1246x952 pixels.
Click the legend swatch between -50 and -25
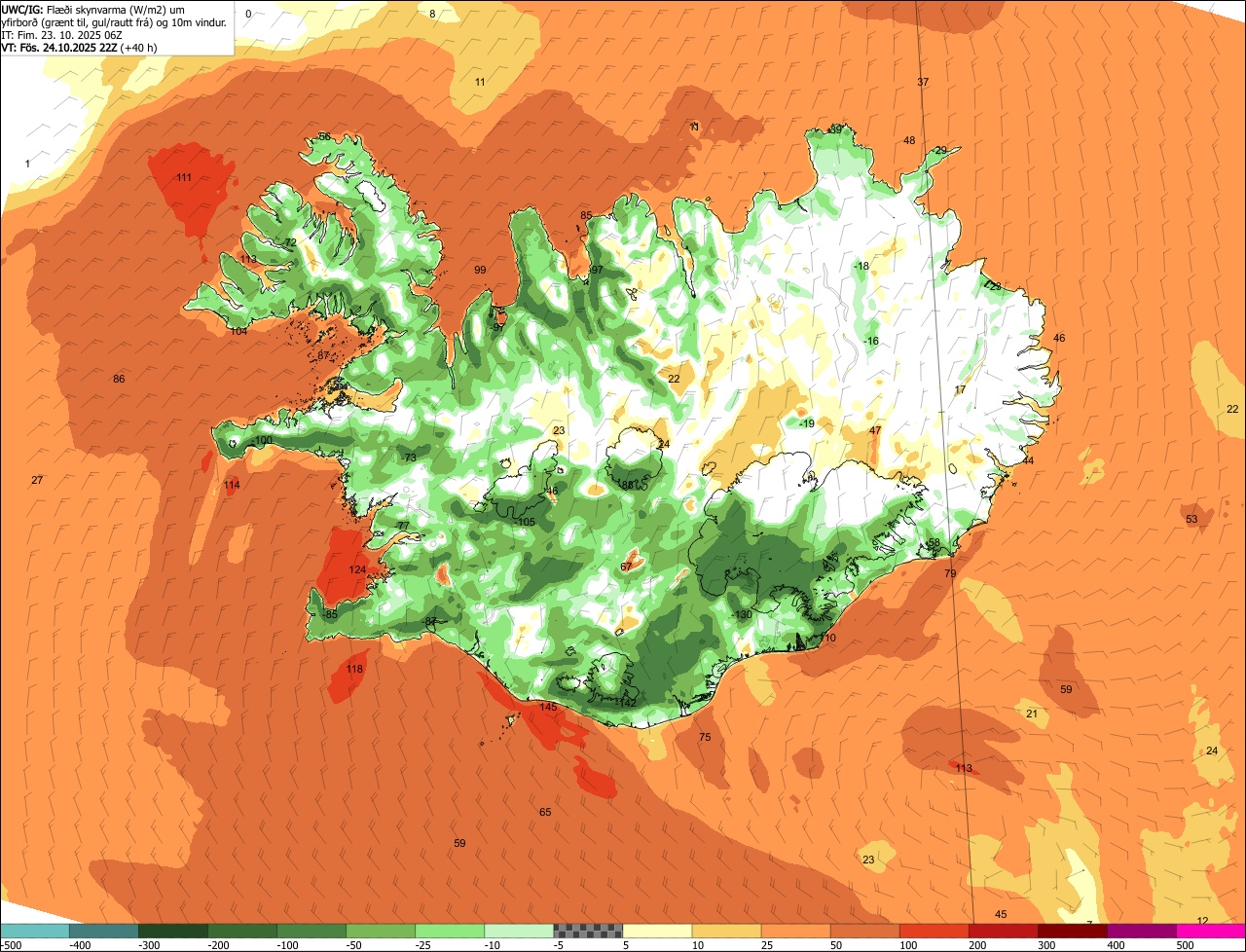point(382,931)
